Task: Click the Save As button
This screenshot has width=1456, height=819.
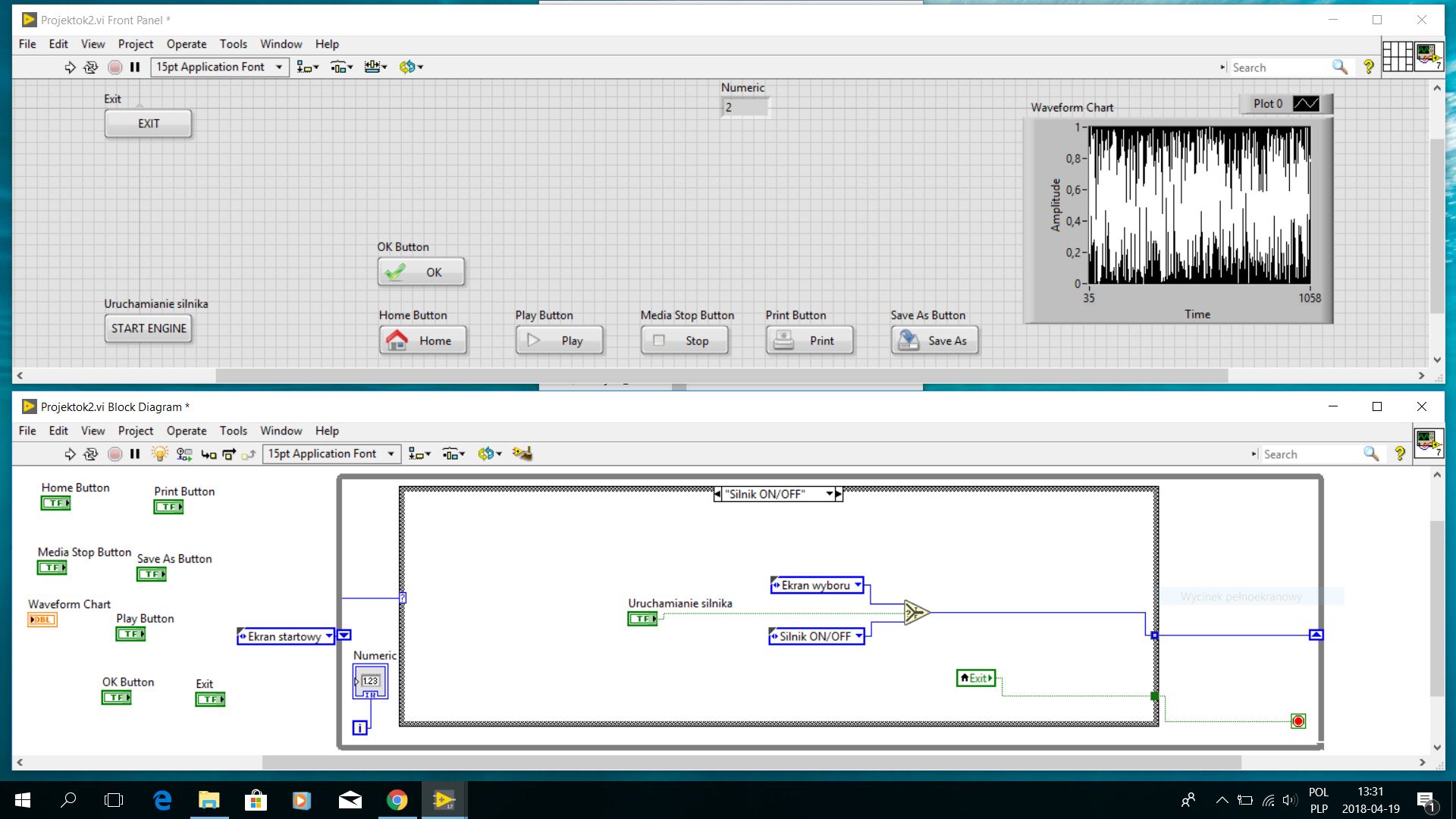Action: pos(934,340)
